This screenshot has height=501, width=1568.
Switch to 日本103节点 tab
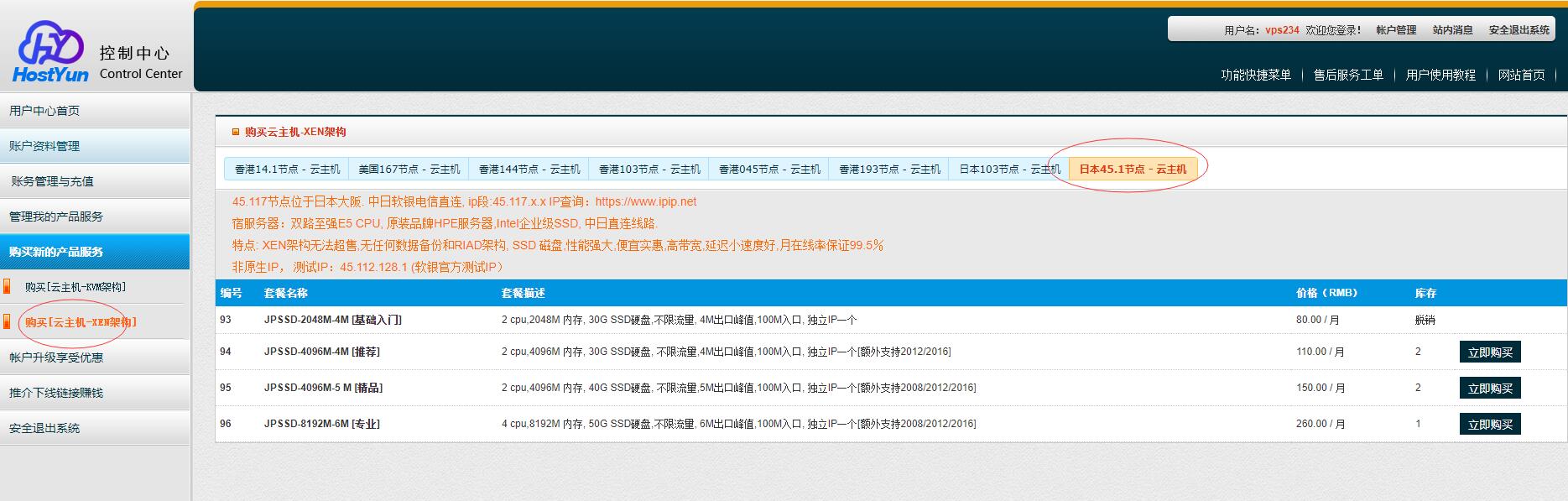1008,169
